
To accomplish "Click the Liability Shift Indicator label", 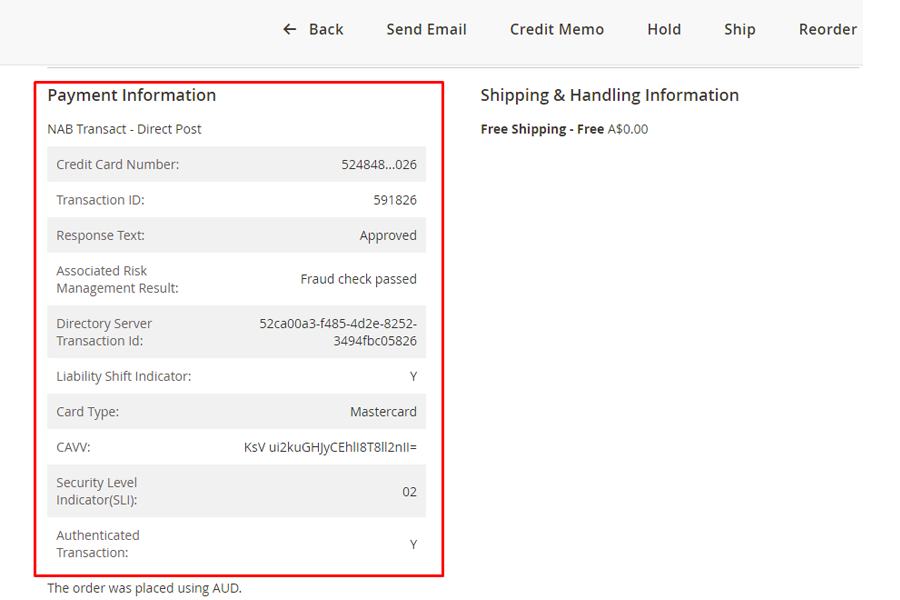I will pyautogui.click(x=123, y=377).
